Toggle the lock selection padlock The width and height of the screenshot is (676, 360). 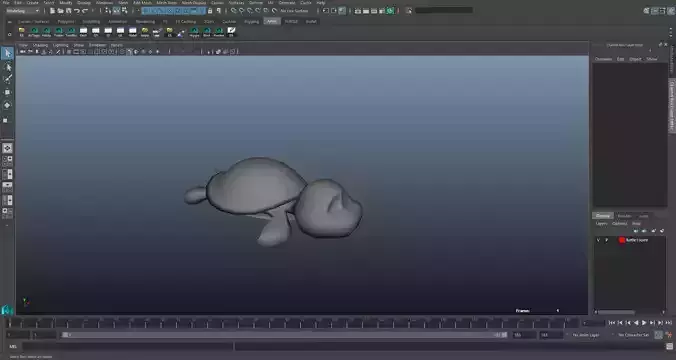click(210, 11)
